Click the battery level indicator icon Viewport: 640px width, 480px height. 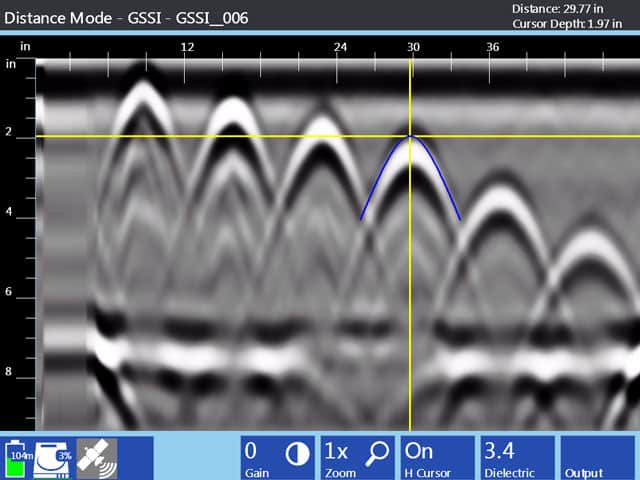[x=18, y=457]
